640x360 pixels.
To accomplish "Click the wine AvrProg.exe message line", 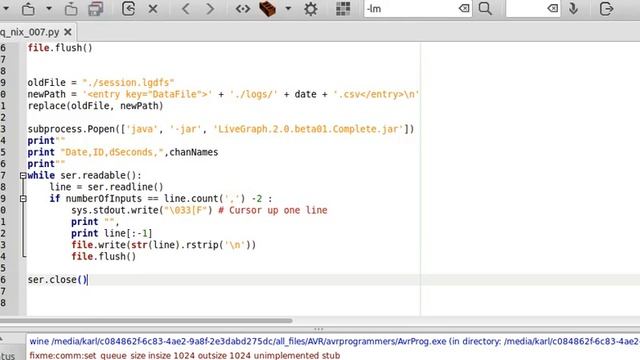I will tap(334, 341).
